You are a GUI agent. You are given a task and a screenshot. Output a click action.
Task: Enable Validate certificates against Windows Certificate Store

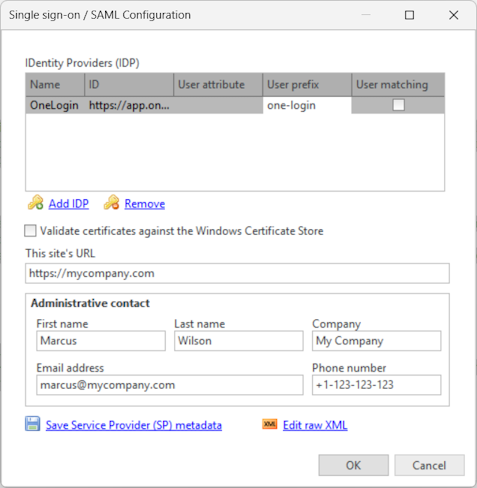30,231
